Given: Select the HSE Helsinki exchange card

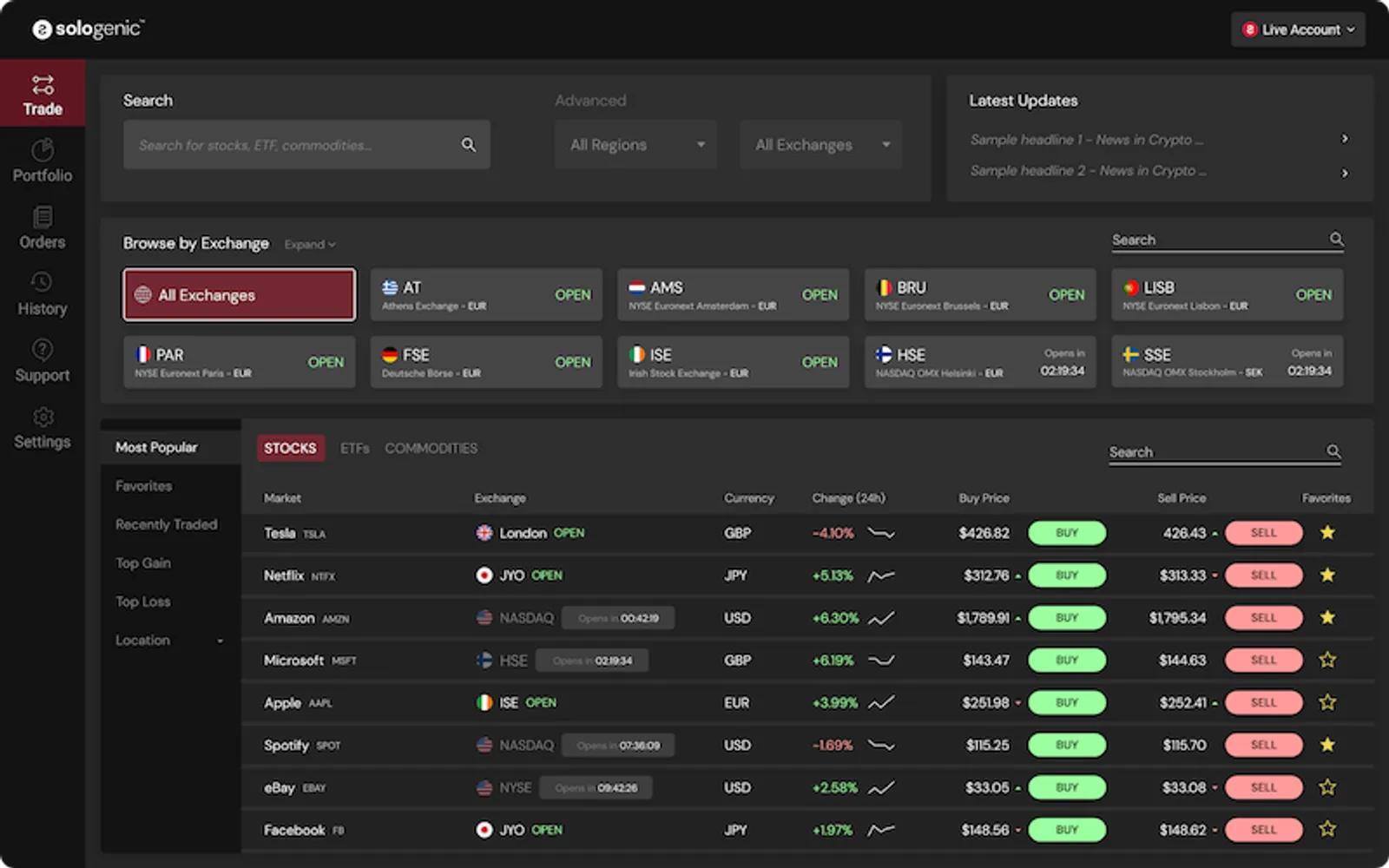Looking at the screenshot, I should 980,362.
